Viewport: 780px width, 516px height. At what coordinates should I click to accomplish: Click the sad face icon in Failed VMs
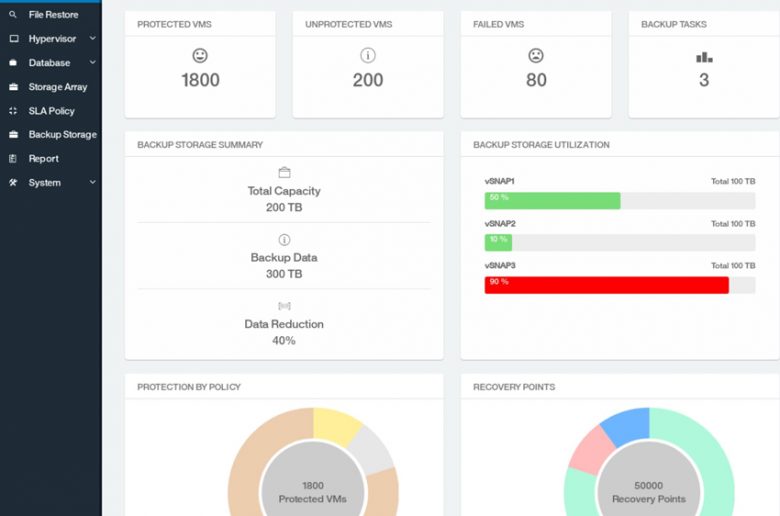click(x=536, y=55)
